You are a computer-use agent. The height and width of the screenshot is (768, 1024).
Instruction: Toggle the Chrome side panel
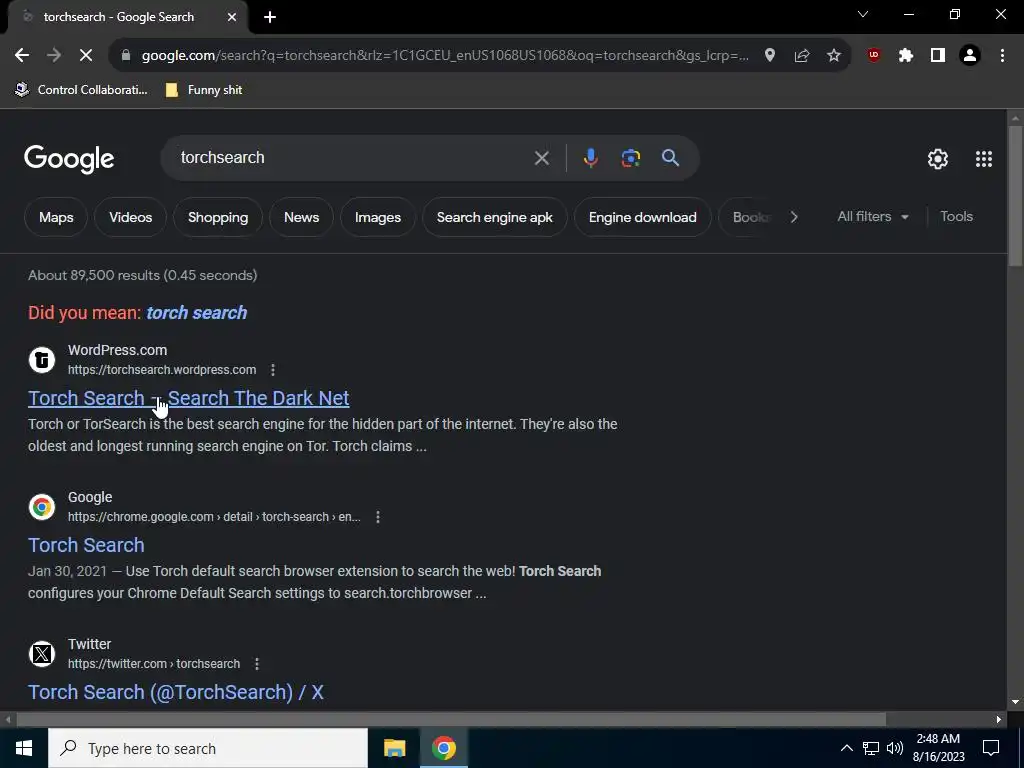click(938, 56)
